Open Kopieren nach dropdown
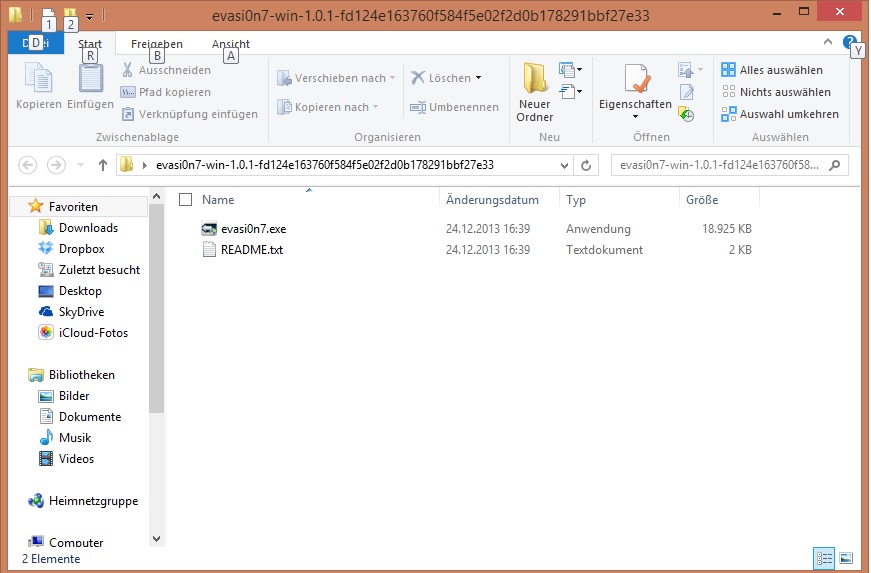Viewport: 871px width, 573px height. (327, 107)
